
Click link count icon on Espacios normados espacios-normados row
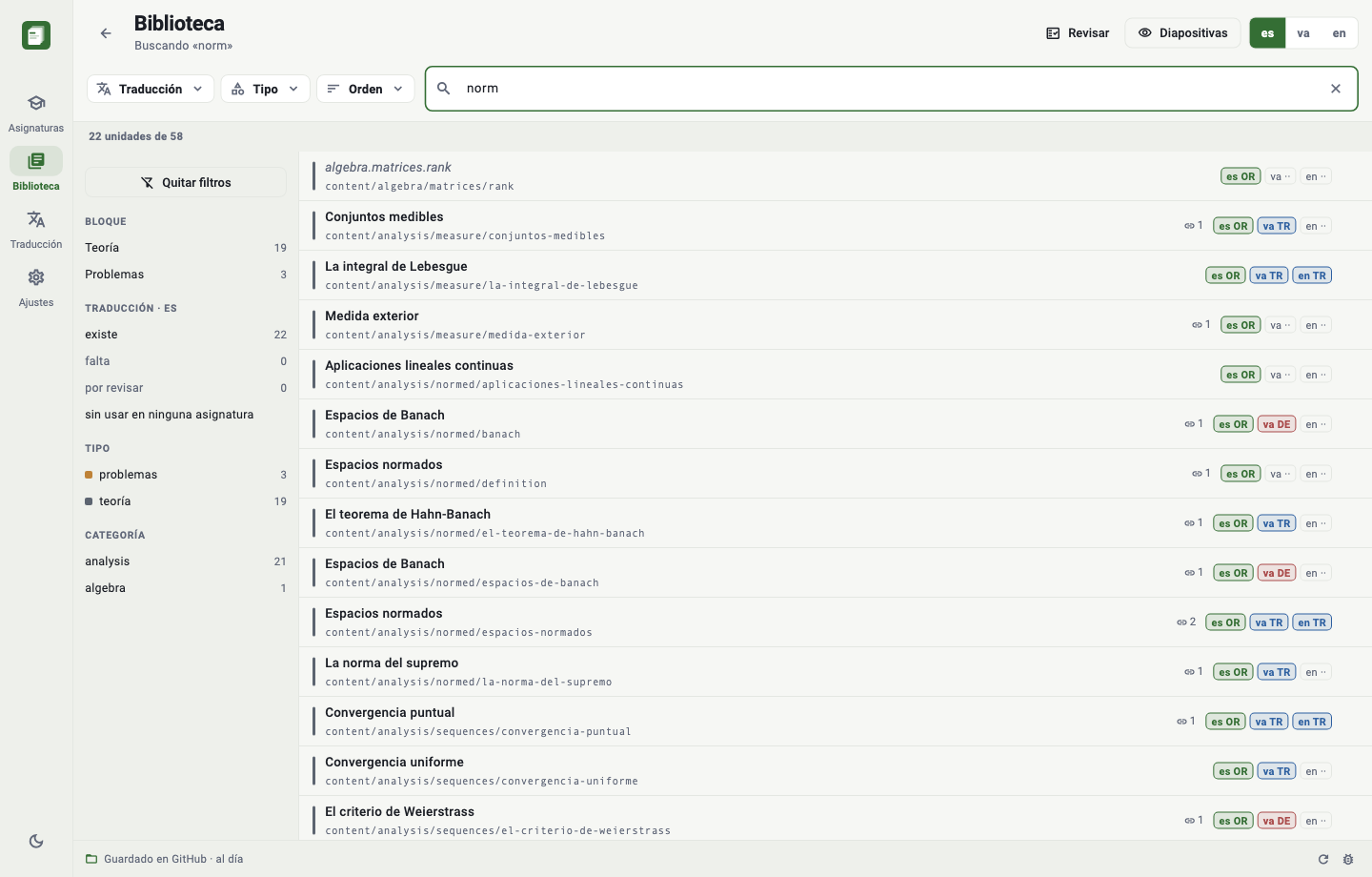point(1182,622)
